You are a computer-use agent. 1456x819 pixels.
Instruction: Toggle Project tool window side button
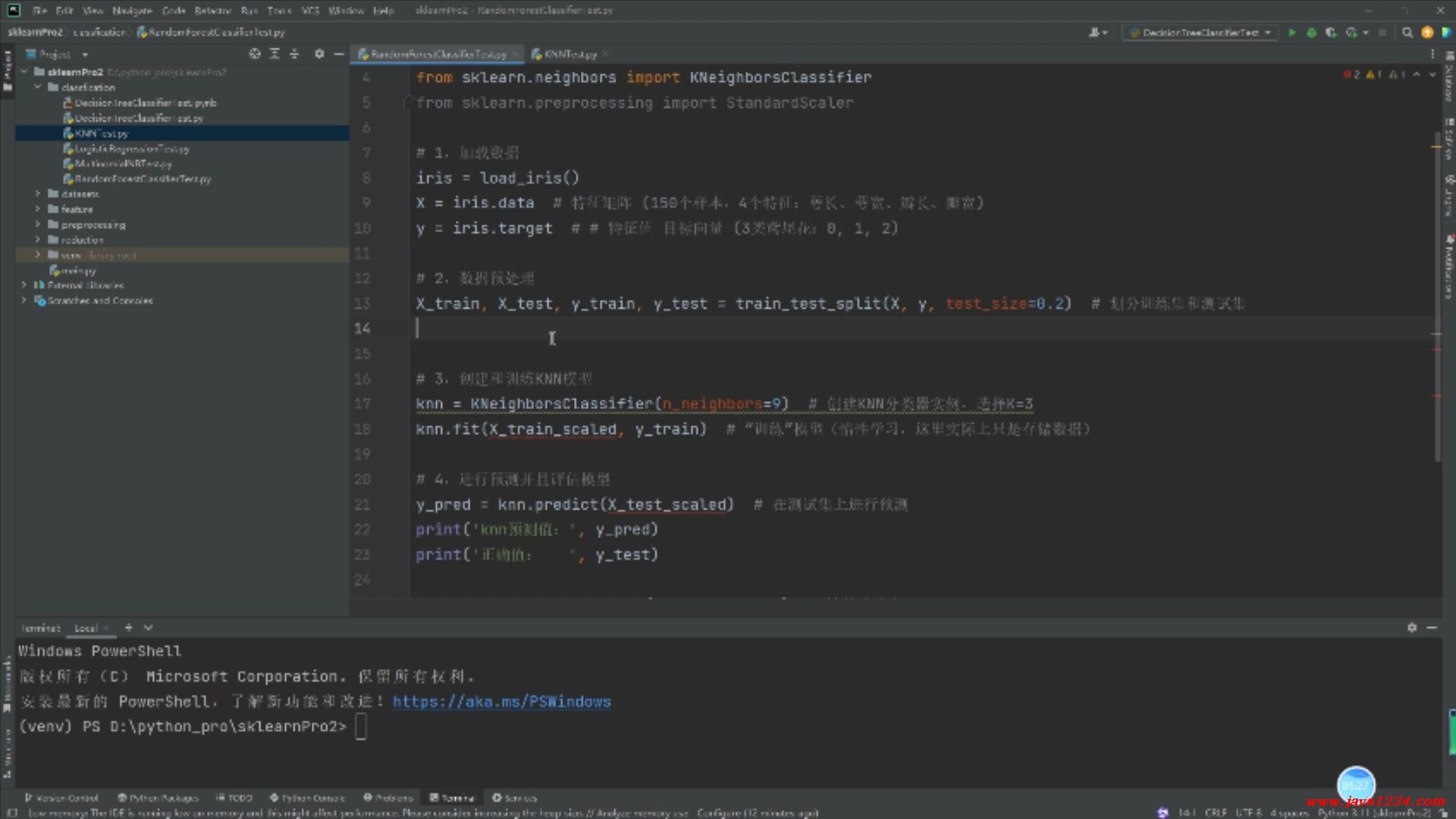[8, 72]
